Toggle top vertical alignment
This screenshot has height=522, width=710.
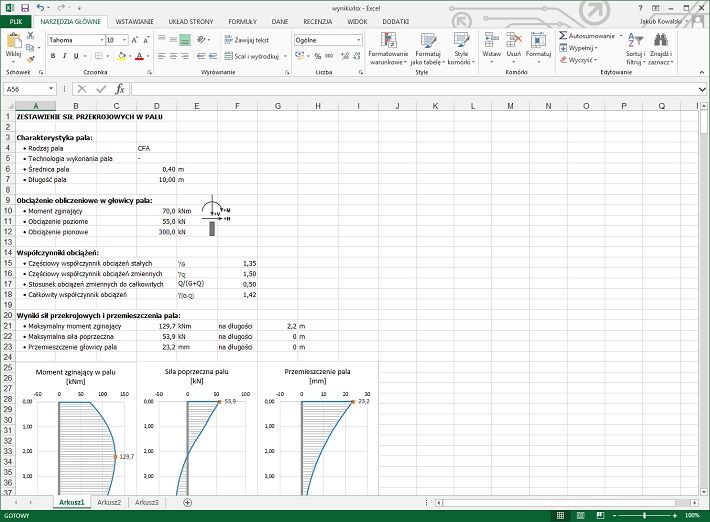[x=162, y=40]
